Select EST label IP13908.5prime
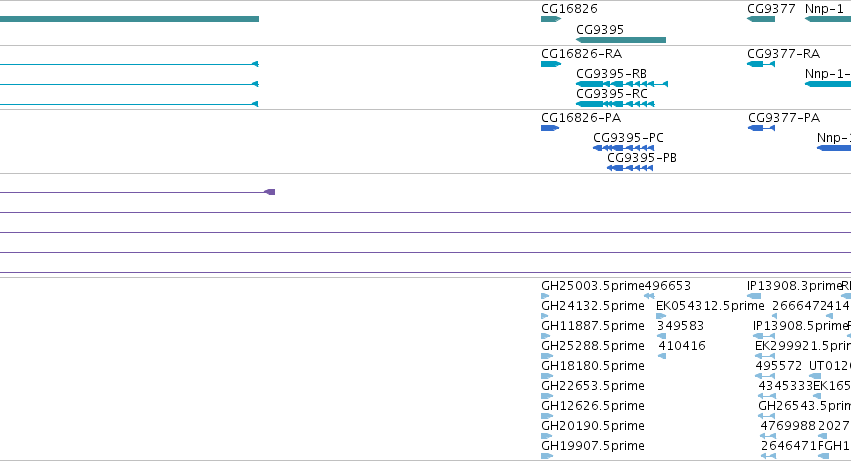 click(x=800, y=326)
